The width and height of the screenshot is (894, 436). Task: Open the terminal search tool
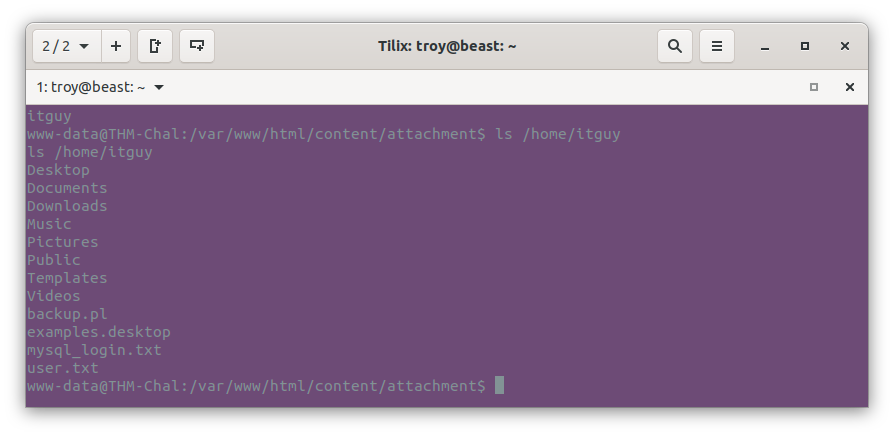coord(674,46)
